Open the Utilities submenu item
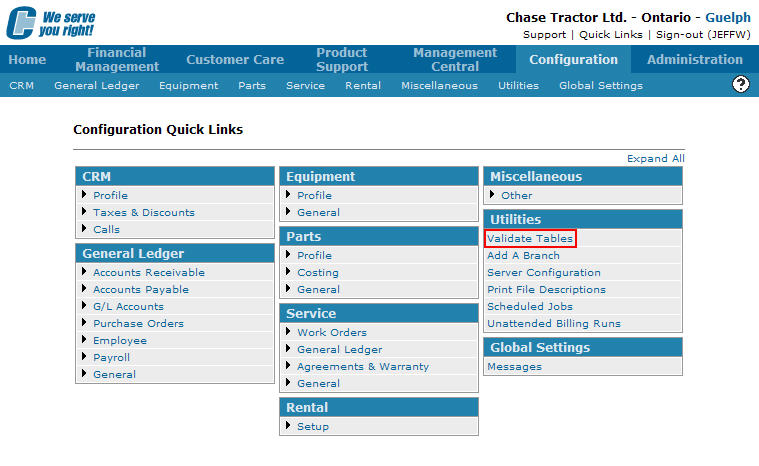 pyautogui.click(x=518, y=86)
